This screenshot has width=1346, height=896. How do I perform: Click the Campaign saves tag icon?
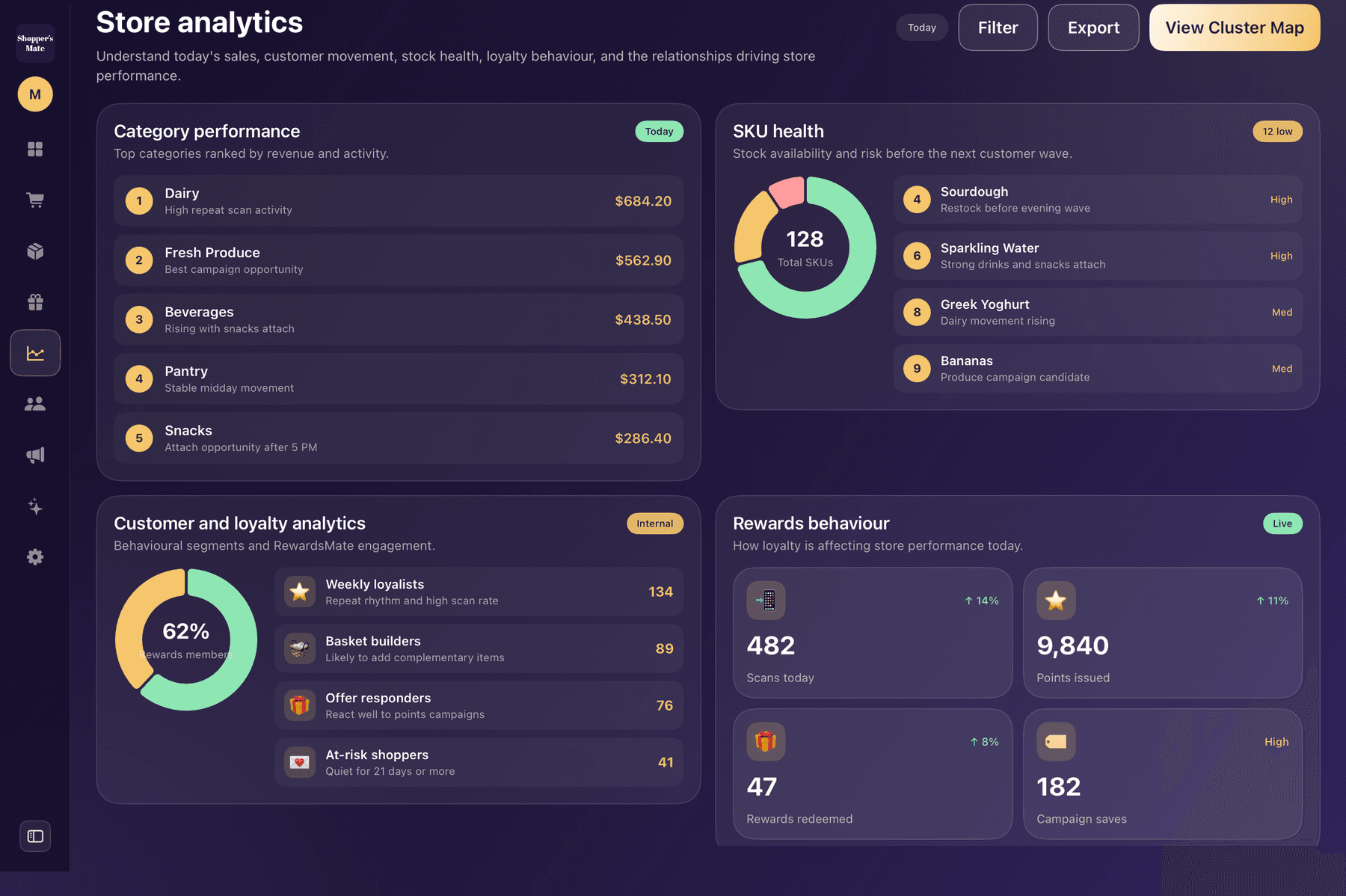(x=1056, y=742)
